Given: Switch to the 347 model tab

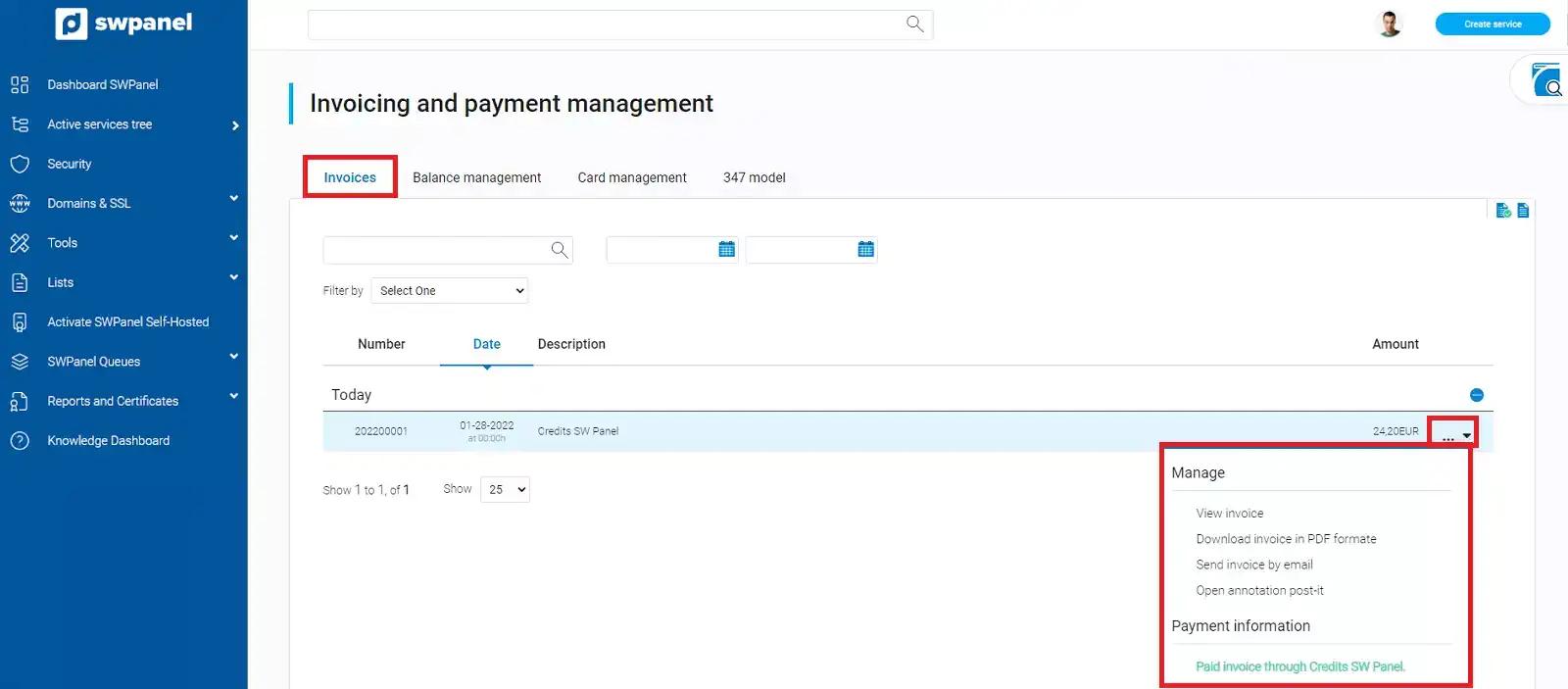Looking at the screenshot, I should coord(755,177).
